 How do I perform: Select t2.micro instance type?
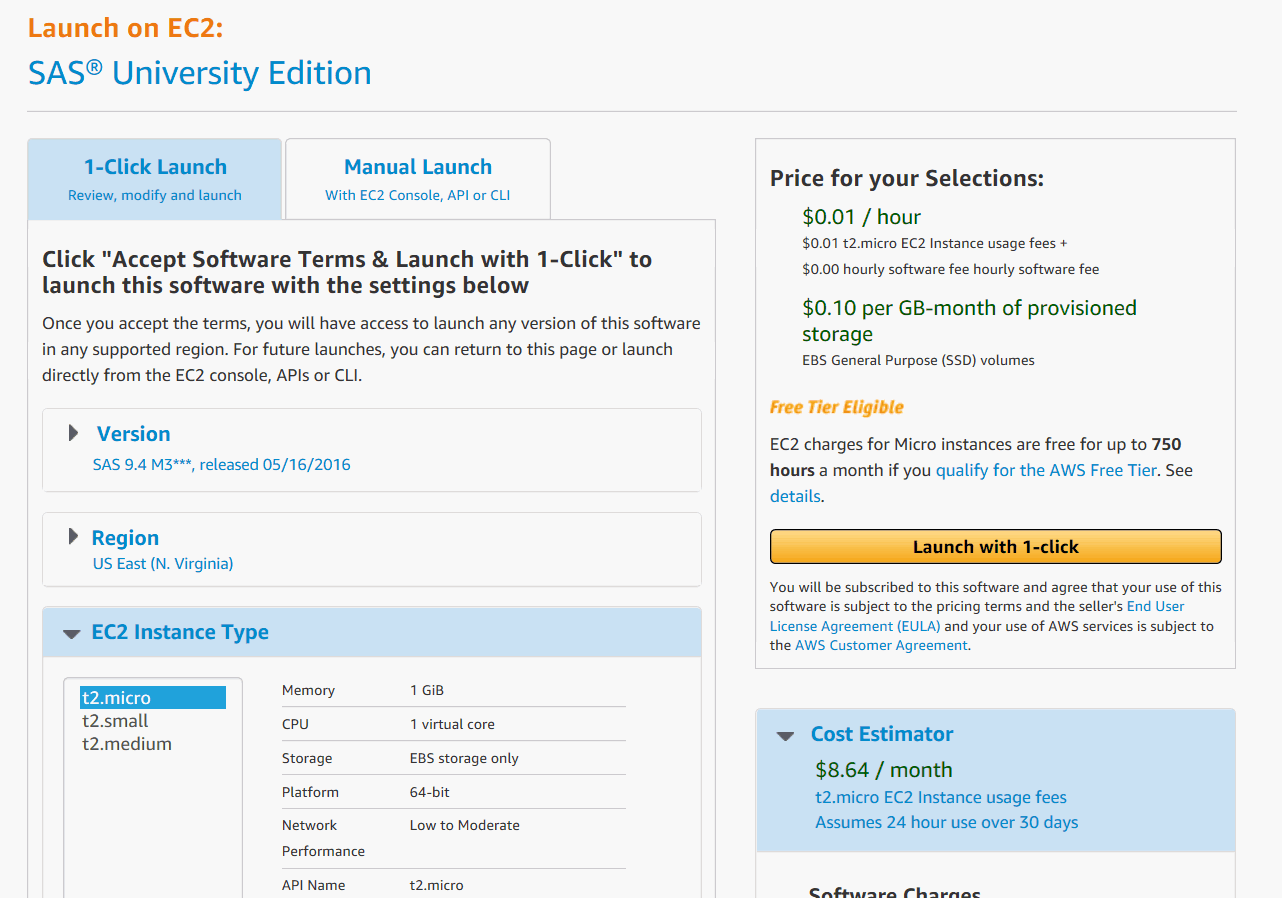click(x=153, y=698)
